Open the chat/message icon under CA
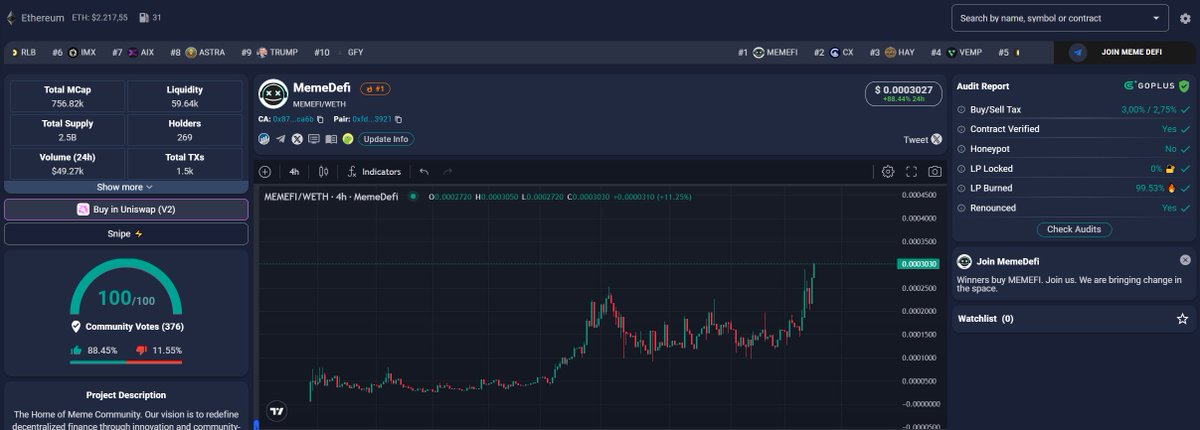 coord(314,139)
